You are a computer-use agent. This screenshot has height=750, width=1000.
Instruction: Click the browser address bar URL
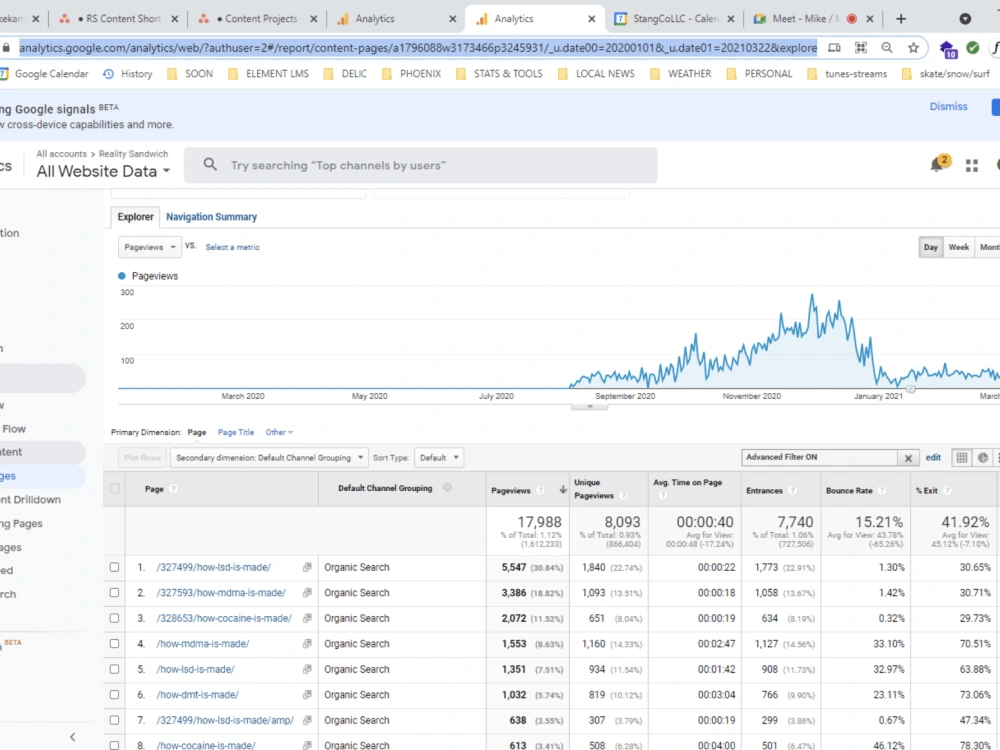pos(418,48)
